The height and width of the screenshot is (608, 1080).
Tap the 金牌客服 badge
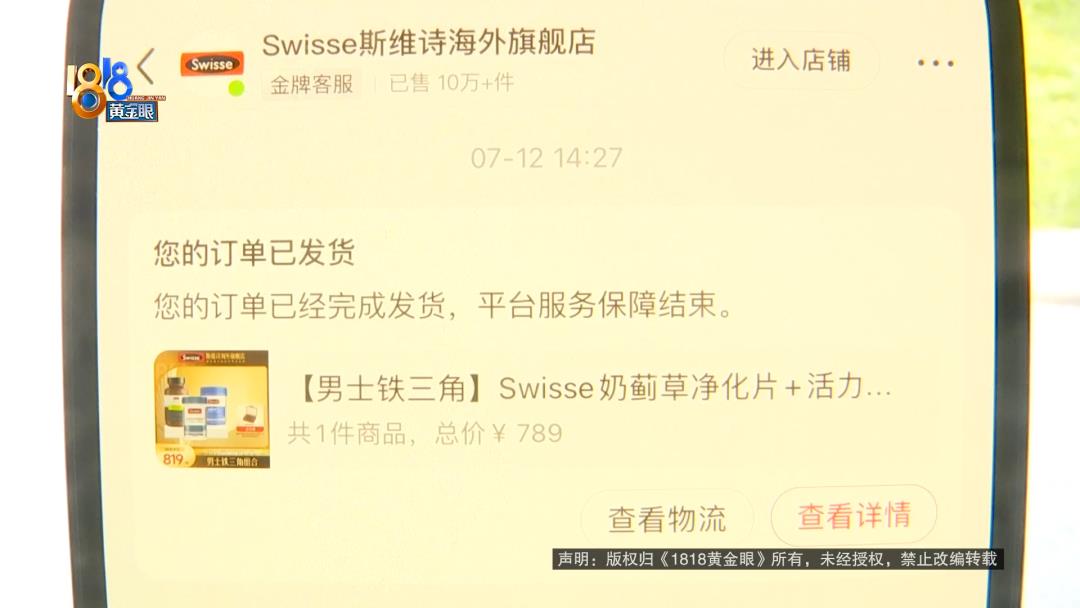pyautogui.click(x=311, y=85)
